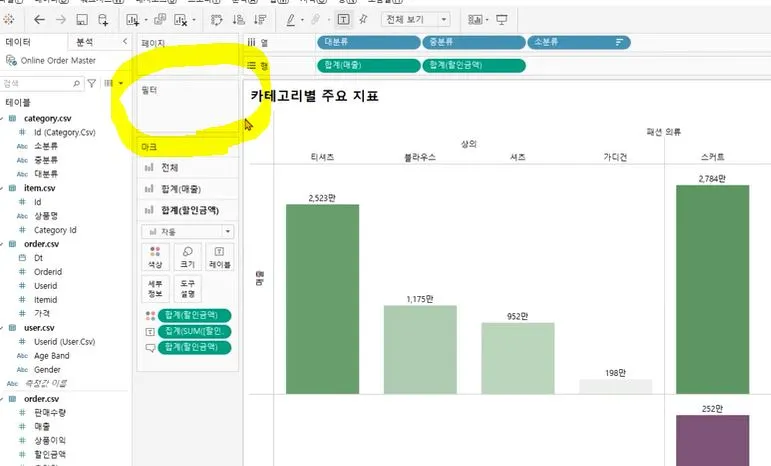771x466 pixels.
Task: Redo with the forward arrow icon
Action: pos(60,20)
